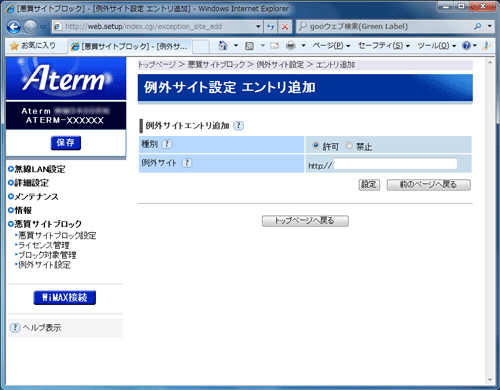Expand 情報 sidebar menu
Viewport: 500px width, 390px height.
[20, 210]
